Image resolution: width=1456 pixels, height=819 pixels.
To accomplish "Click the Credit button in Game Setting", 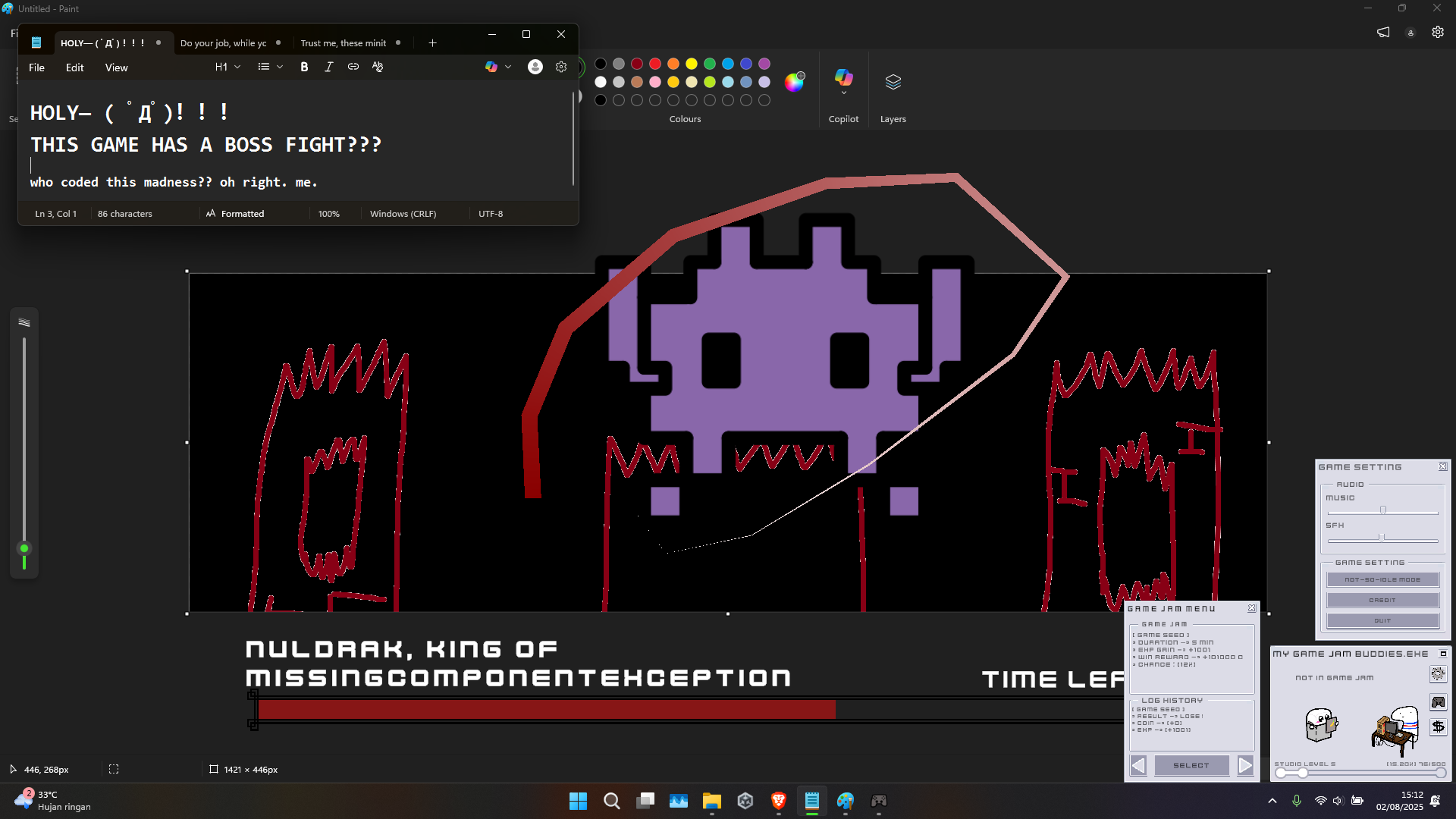I will [1382, 600].
